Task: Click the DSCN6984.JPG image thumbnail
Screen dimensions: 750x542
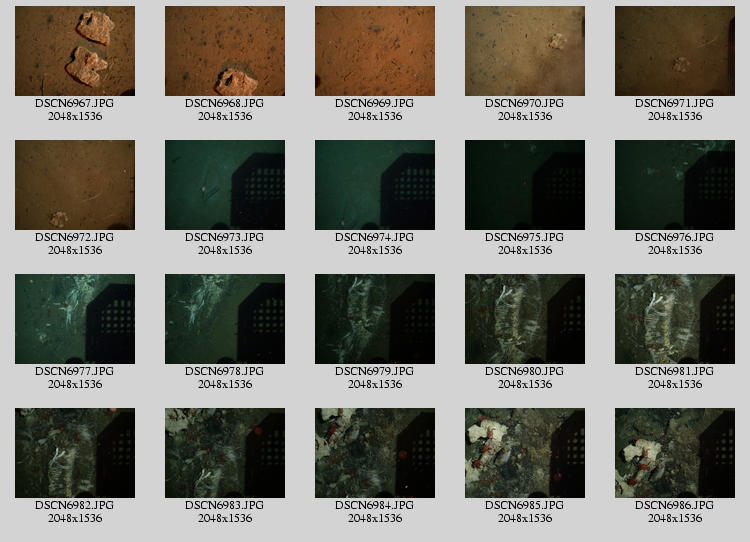Action: [375, 453]
